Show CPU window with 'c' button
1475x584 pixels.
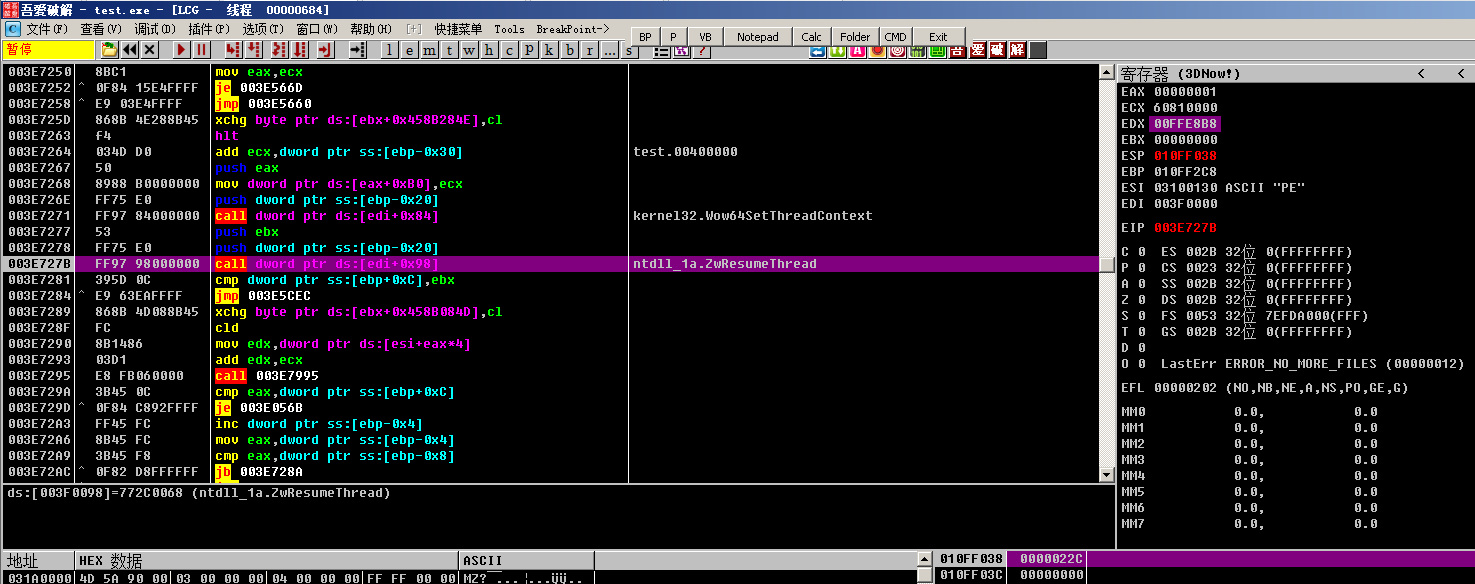[508, 50]
